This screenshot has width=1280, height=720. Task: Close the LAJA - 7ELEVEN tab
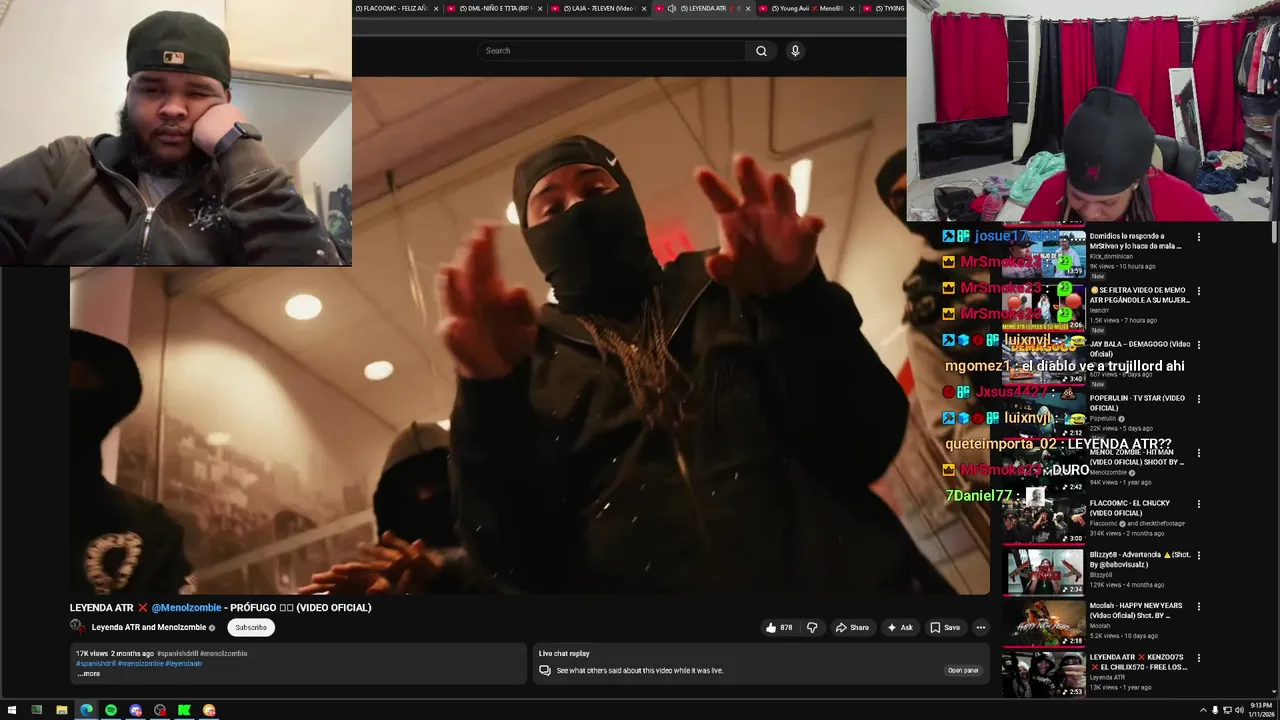click(645, 8)
